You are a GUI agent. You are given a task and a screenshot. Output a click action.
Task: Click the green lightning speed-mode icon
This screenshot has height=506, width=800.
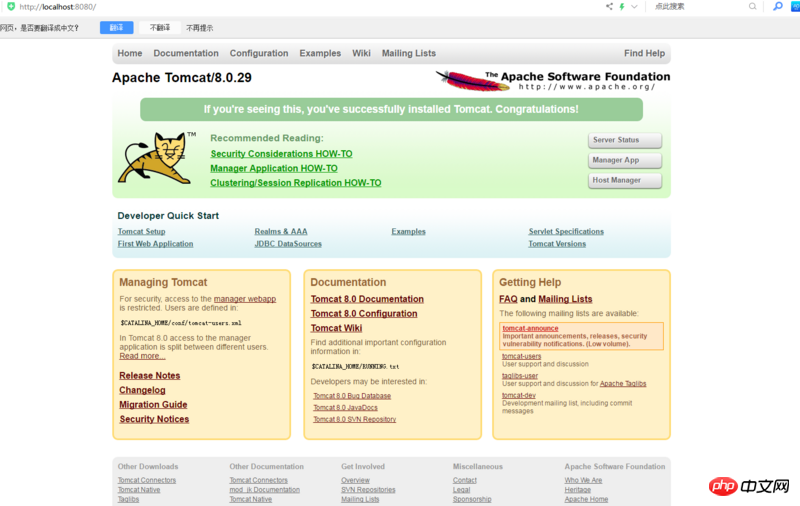pyautogui.click(x=622, y=7)
